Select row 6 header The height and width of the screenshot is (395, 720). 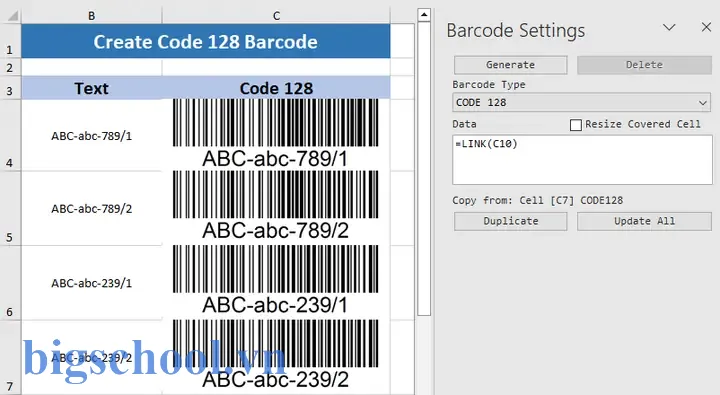coord(10,283)
